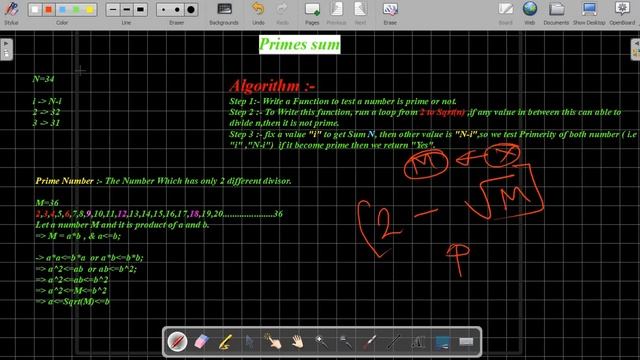Undo the last stroke
The image size is (640, 360).
pos(258,13)
